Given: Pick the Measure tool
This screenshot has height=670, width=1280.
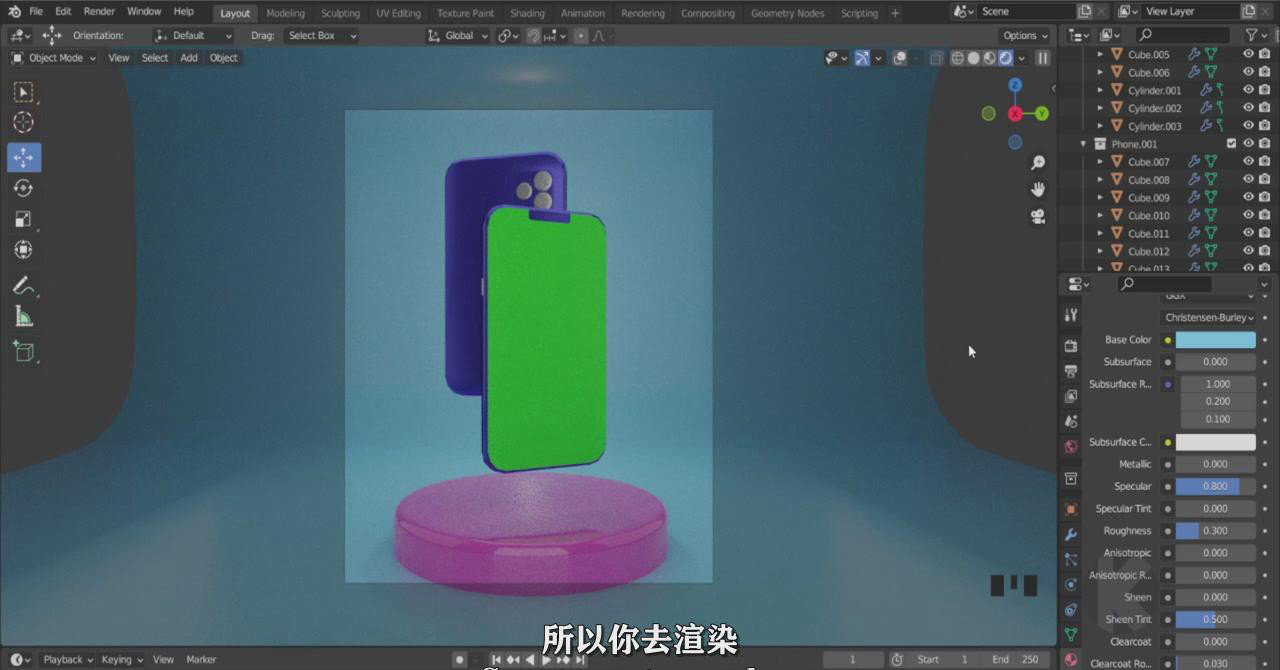Looking at the screenshot, I should [23, 318].
